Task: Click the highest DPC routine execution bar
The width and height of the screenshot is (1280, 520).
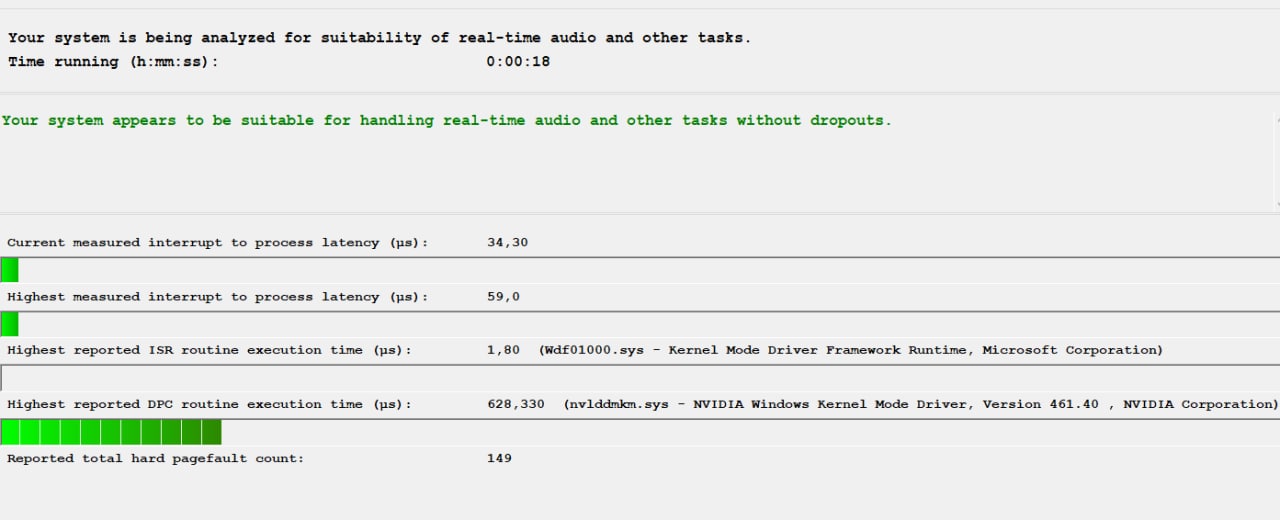Action: pyautogui.click(x=640, y=432)
